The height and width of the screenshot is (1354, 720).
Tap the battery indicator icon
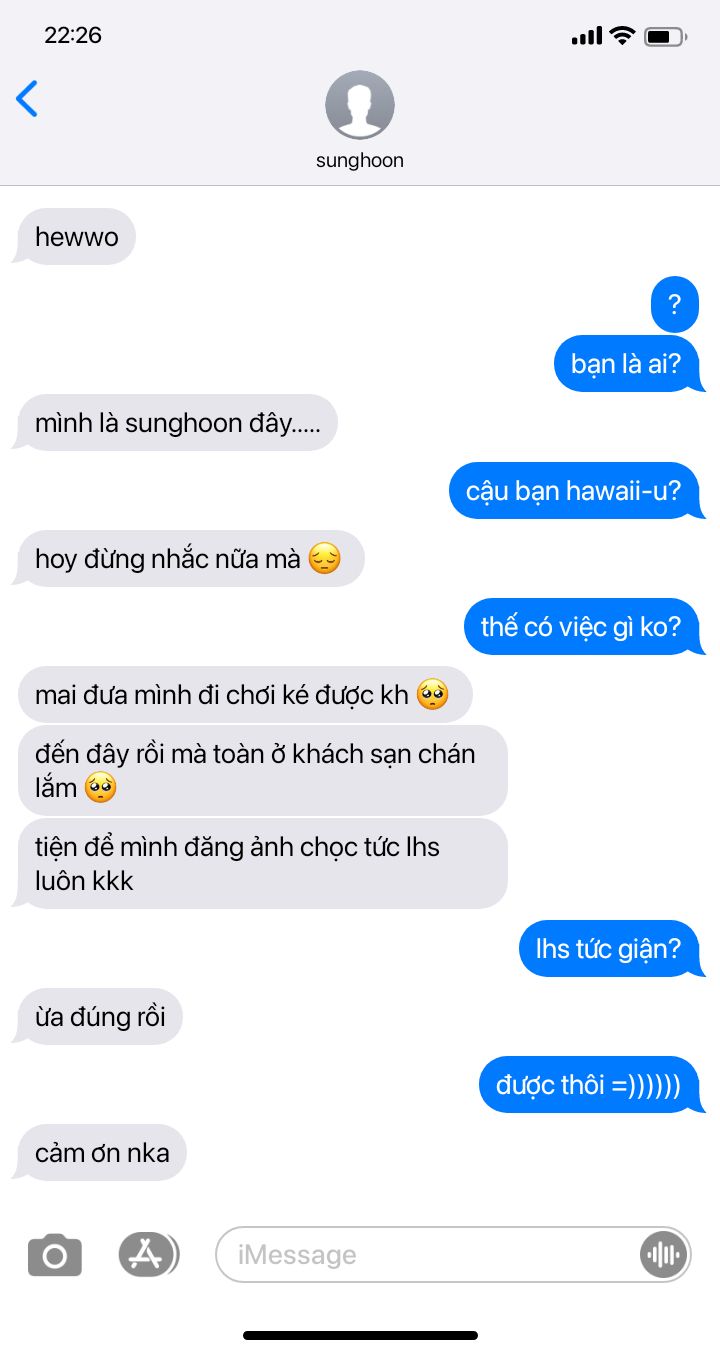click(x=665, y=37)
